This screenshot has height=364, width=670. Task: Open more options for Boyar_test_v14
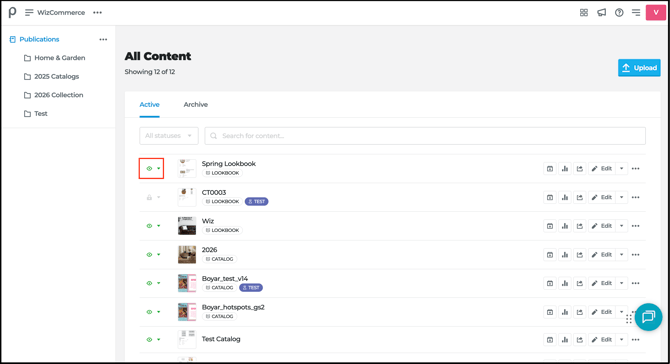coord(635,283)
